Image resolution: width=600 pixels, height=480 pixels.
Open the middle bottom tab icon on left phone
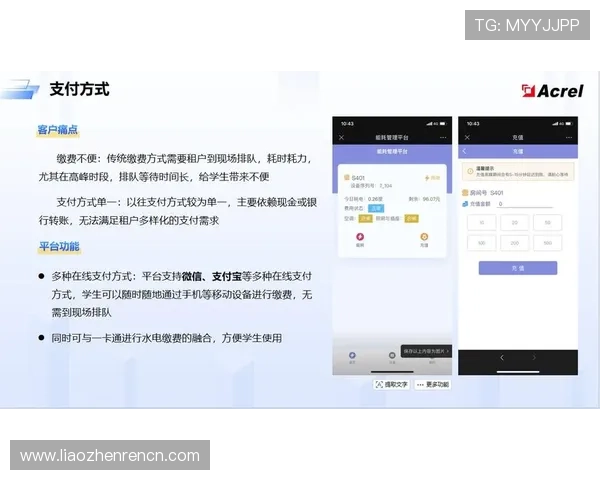[x=392, y=356]
